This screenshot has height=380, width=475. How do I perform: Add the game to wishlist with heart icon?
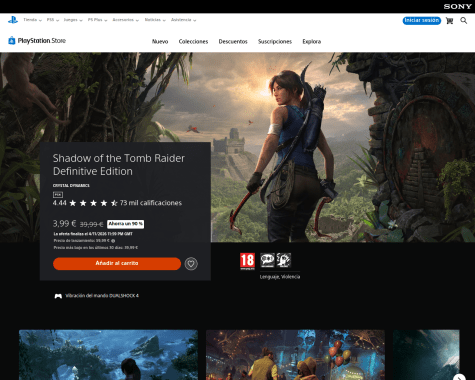191,264
